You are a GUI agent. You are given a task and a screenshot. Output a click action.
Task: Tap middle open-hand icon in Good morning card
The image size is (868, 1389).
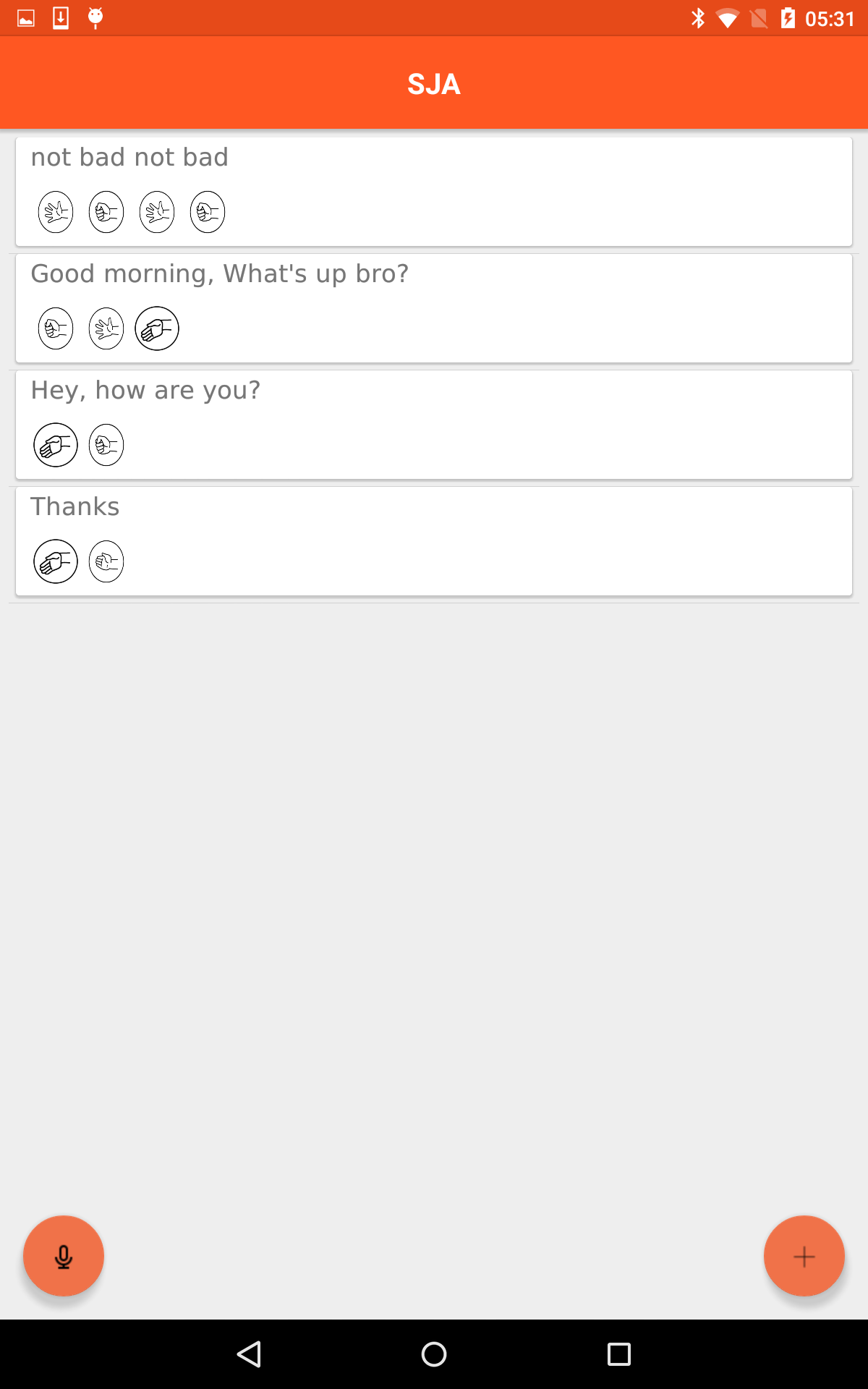[x=106, y=328]
